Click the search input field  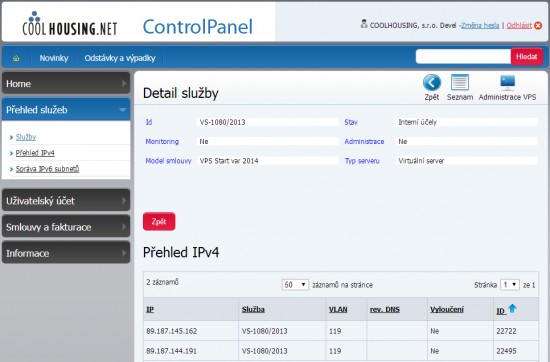coord(463,56)
